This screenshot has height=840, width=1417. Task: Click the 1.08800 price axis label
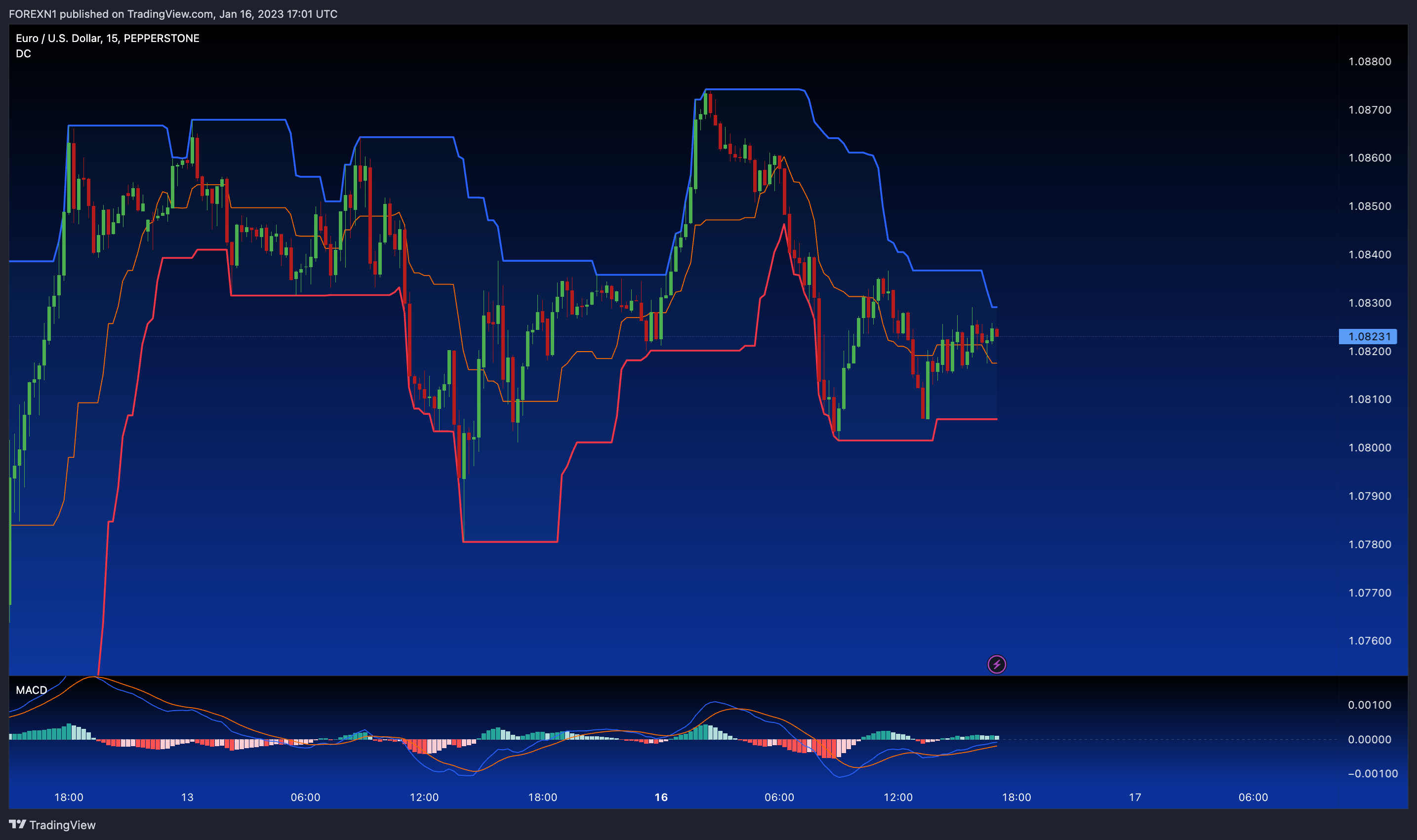coord(1370,61)
